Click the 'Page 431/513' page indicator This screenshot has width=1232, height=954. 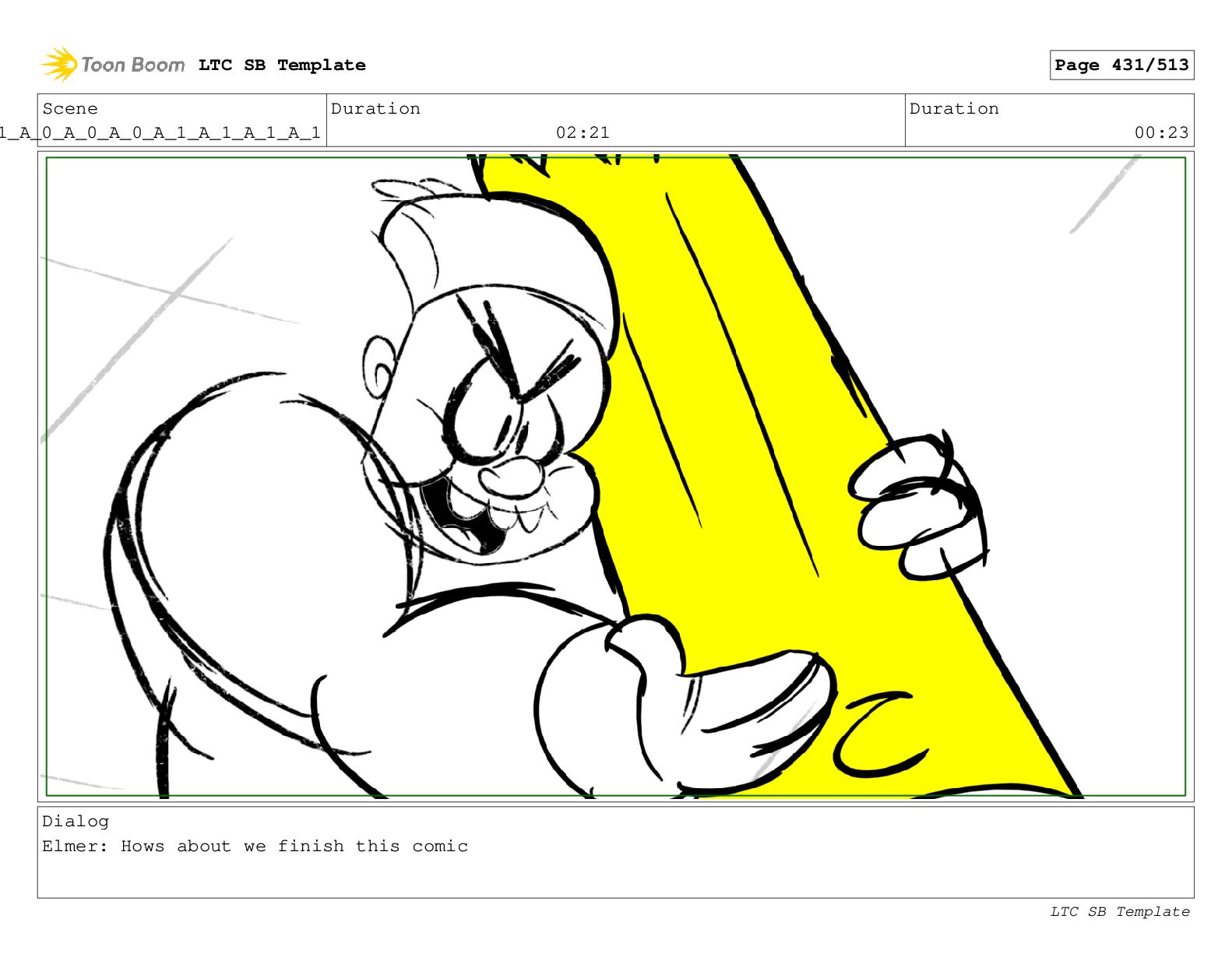pyautogui.click(x=1121, y=65)
